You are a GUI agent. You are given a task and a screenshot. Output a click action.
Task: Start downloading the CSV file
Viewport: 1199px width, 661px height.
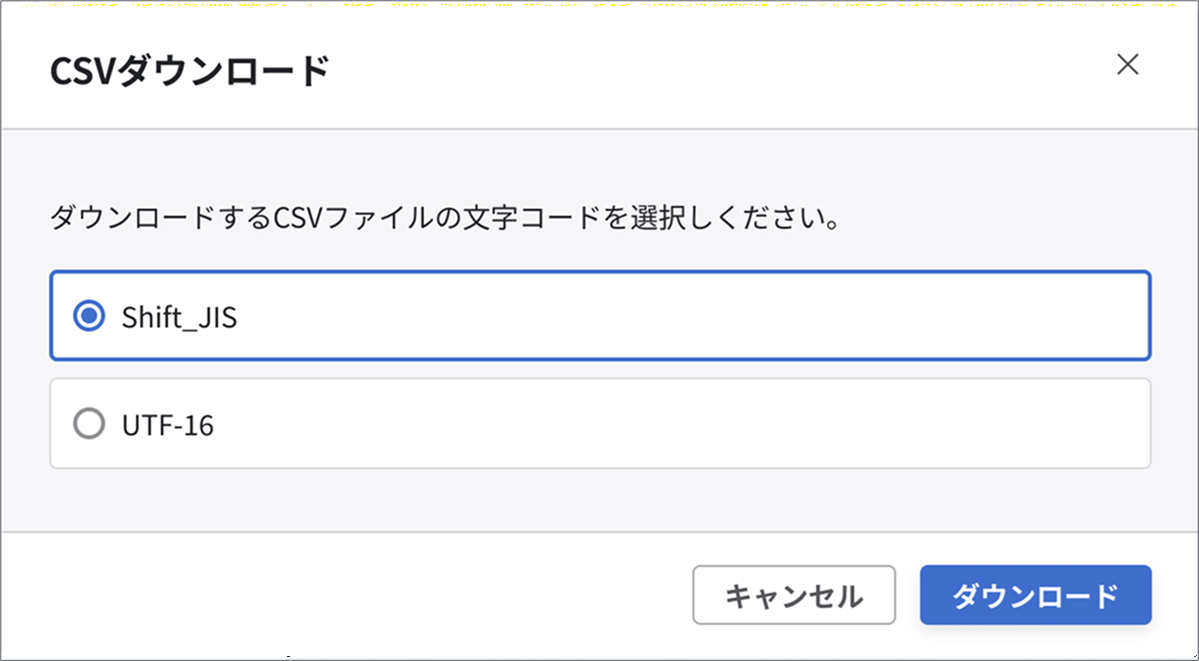1035,594
